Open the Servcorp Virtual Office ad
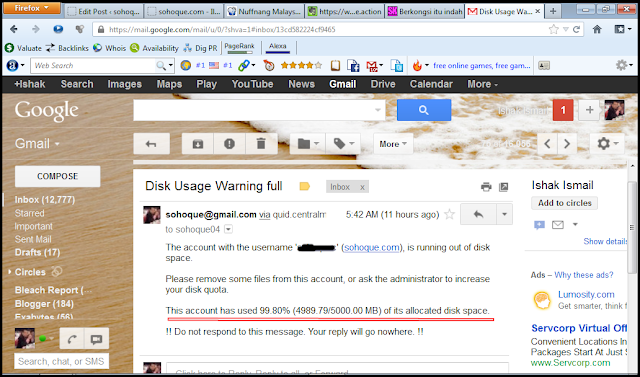 579,328
